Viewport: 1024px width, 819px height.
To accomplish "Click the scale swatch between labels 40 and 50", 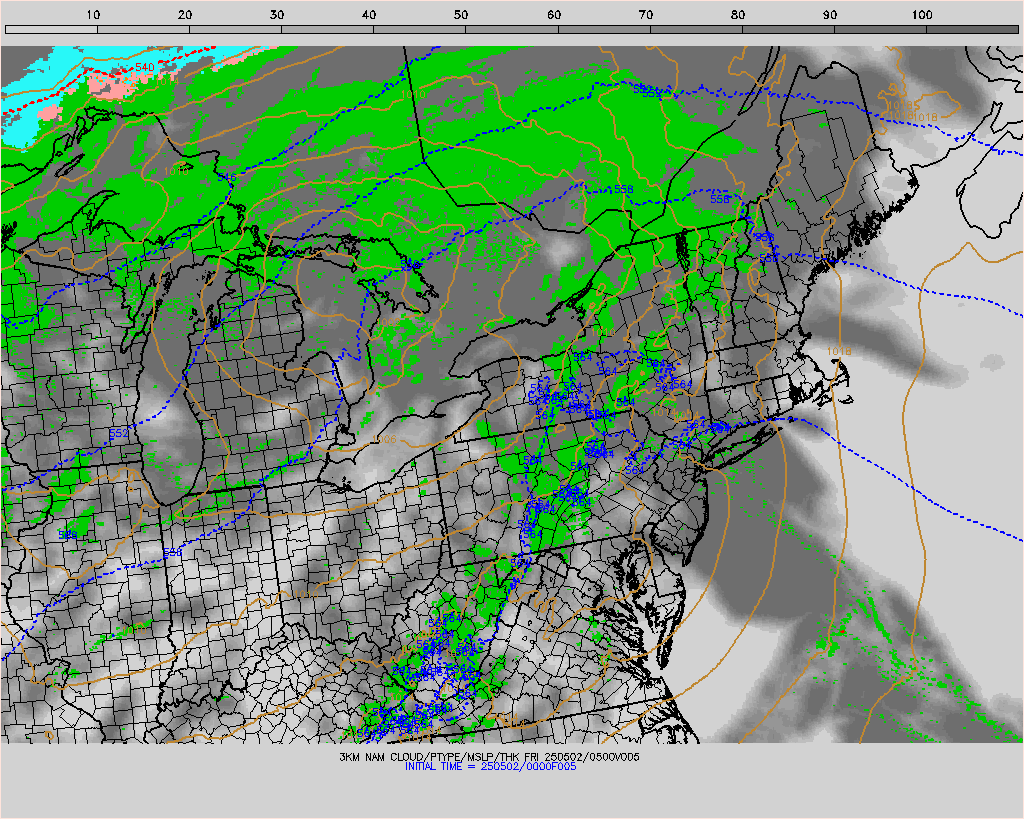I will coord(420,29).
